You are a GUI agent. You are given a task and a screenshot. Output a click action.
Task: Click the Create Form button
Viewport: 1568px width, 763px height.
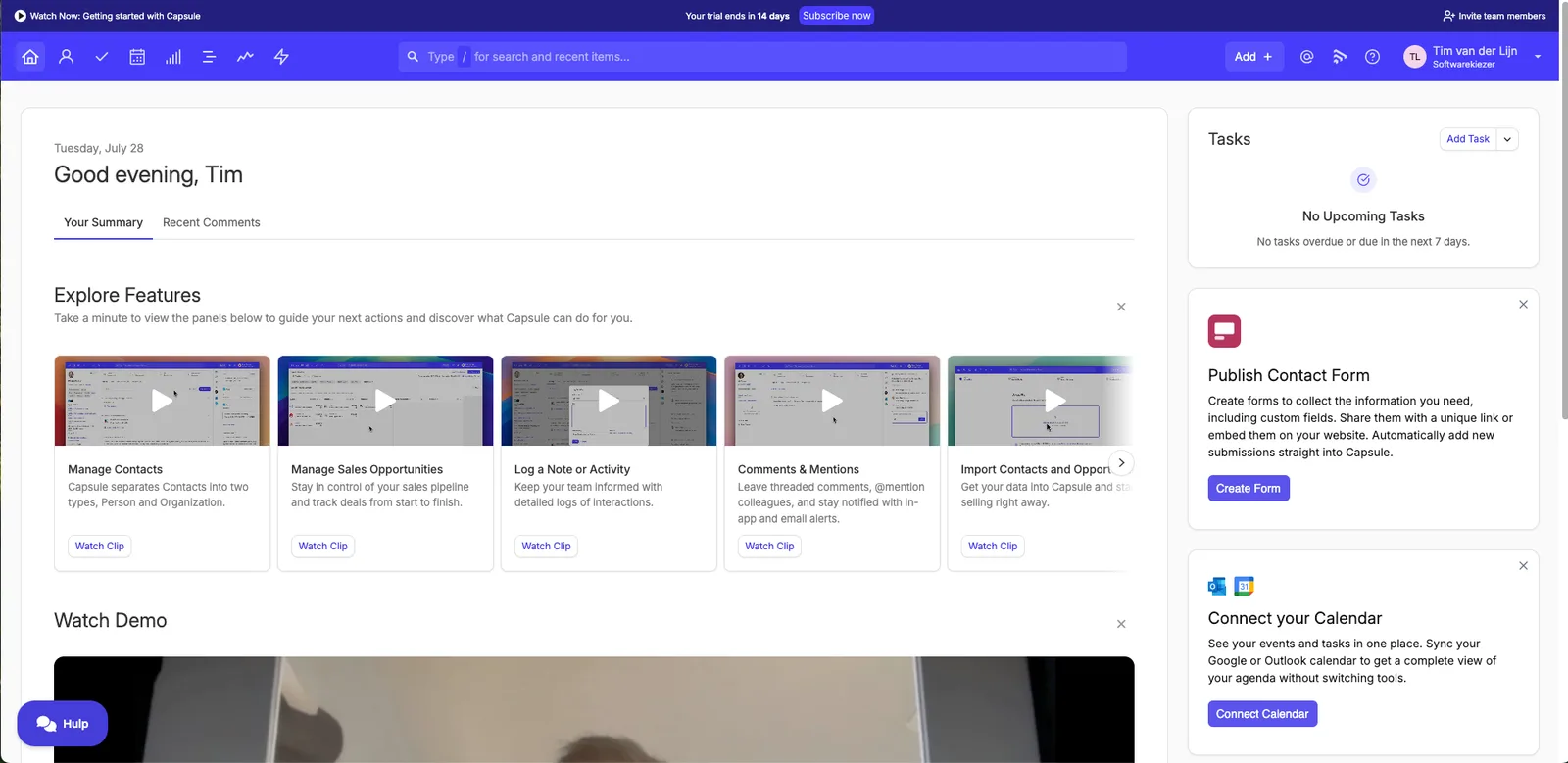click(1249, 488)
